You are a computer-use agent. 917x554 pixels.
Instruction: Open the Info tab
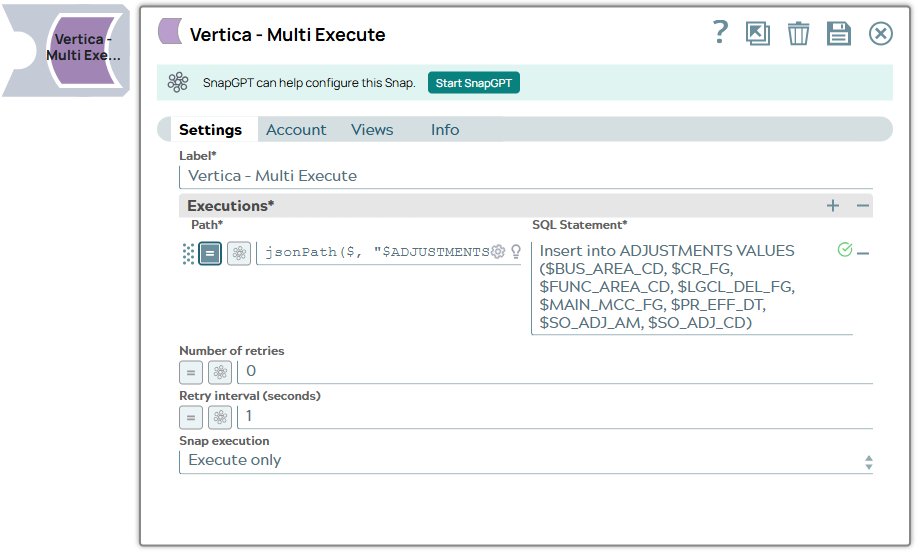tap(444, 130)
